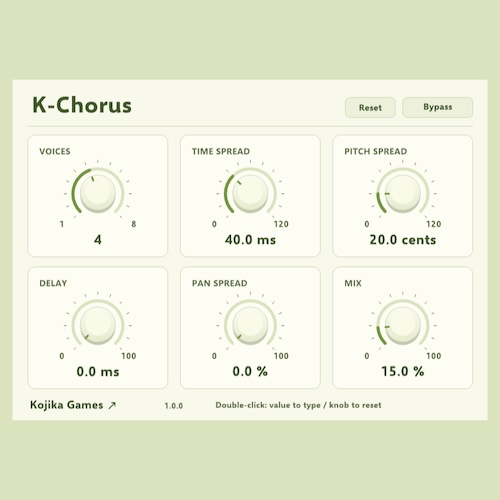The width and height of the screenshot is (500, 500).
Task: Click the Voices knob
Action: (98, 193)
